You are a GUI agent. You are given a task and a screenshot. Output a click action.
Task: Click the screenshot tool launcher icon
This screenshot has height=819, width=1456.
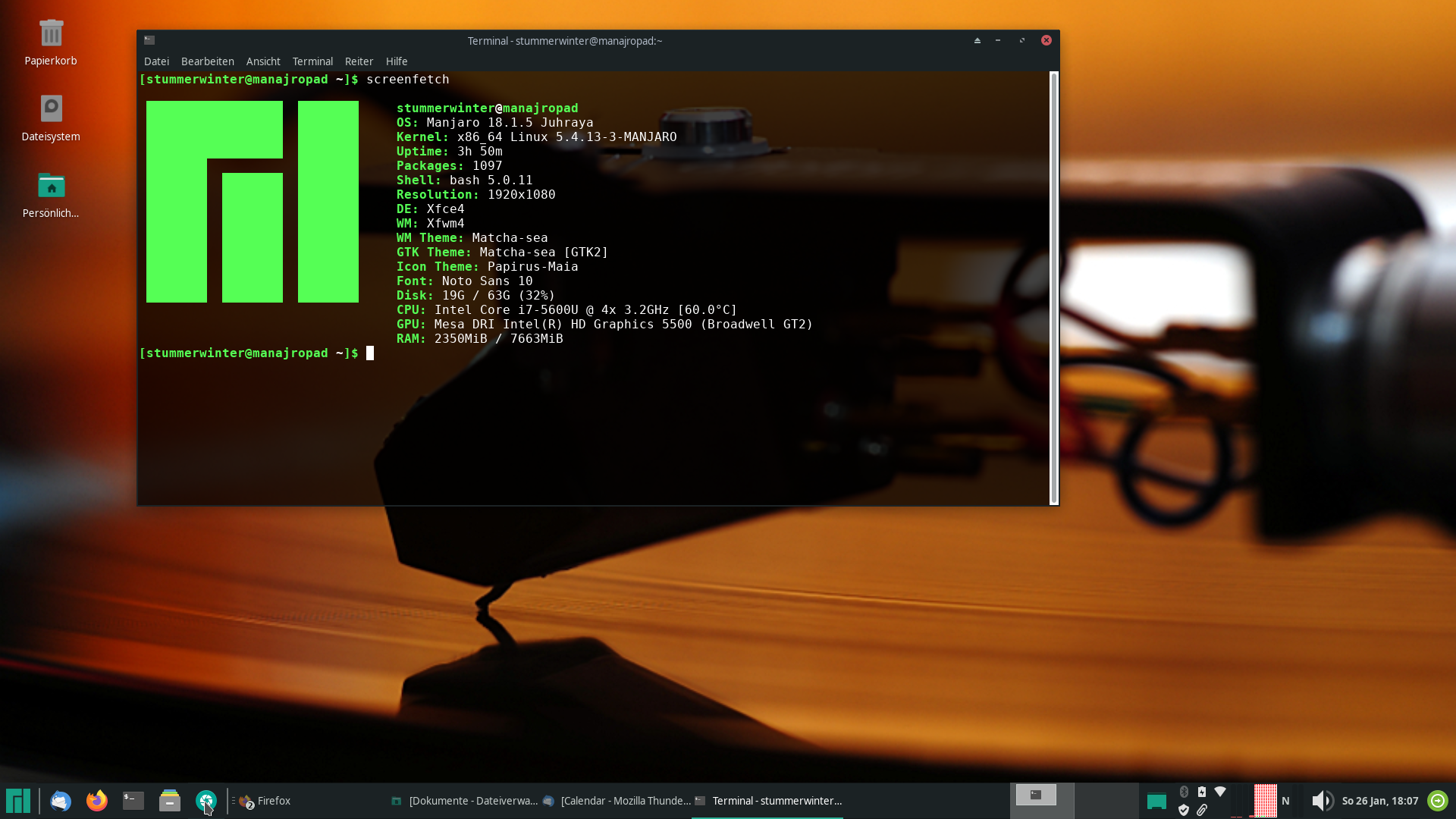(x=206, y=801)
